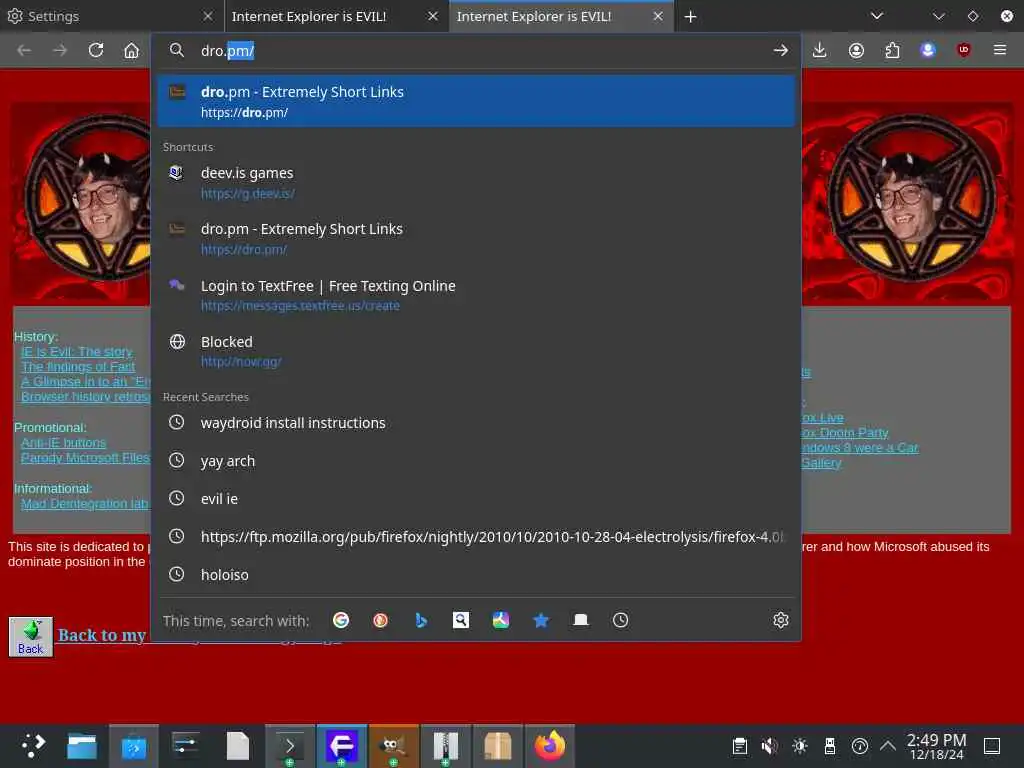Viewport: 1024px width, 768px height.
Task: Open the Blocked novr.gg shortcut
Action: [476, 351]
